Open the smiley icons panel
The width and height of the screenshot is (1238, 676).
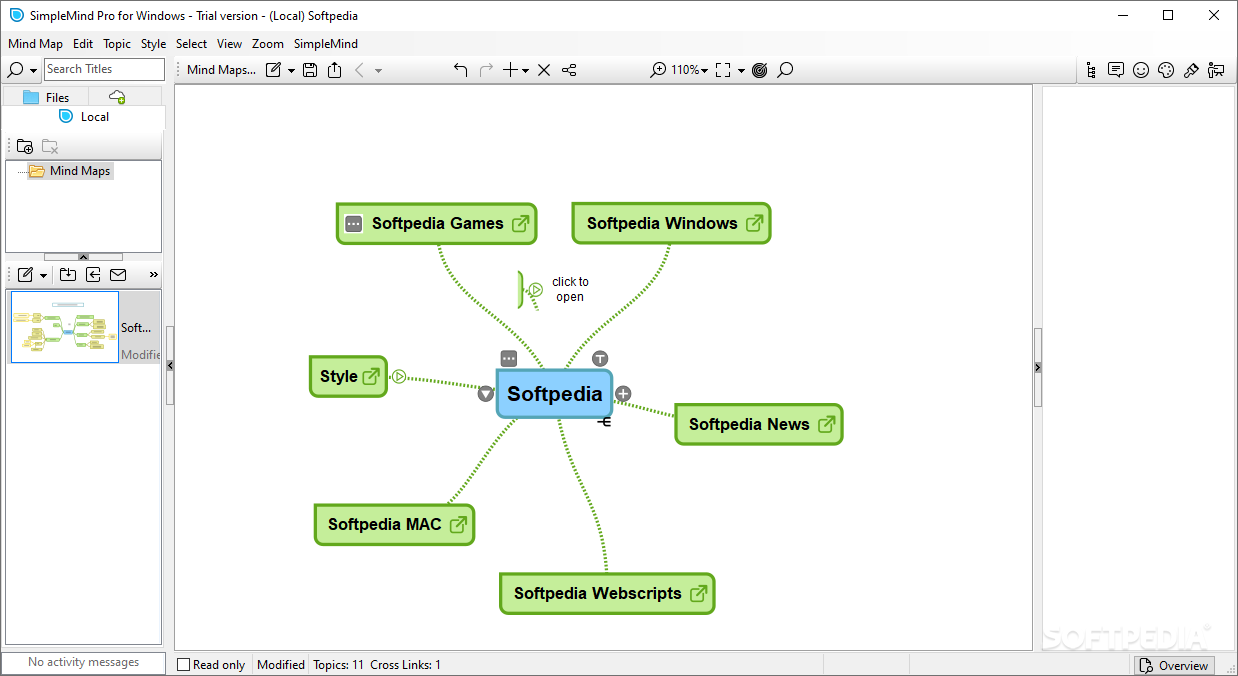[x=1141, y=70]
